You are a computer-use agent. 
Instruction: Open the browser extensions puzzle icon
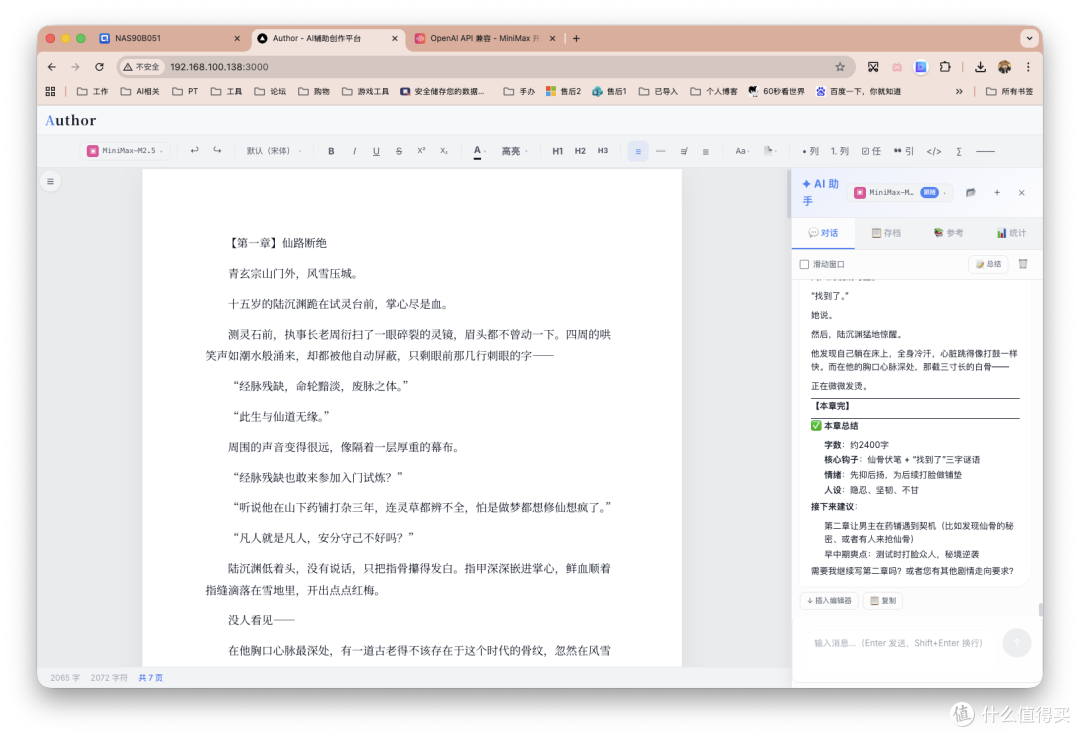[945, 67]
